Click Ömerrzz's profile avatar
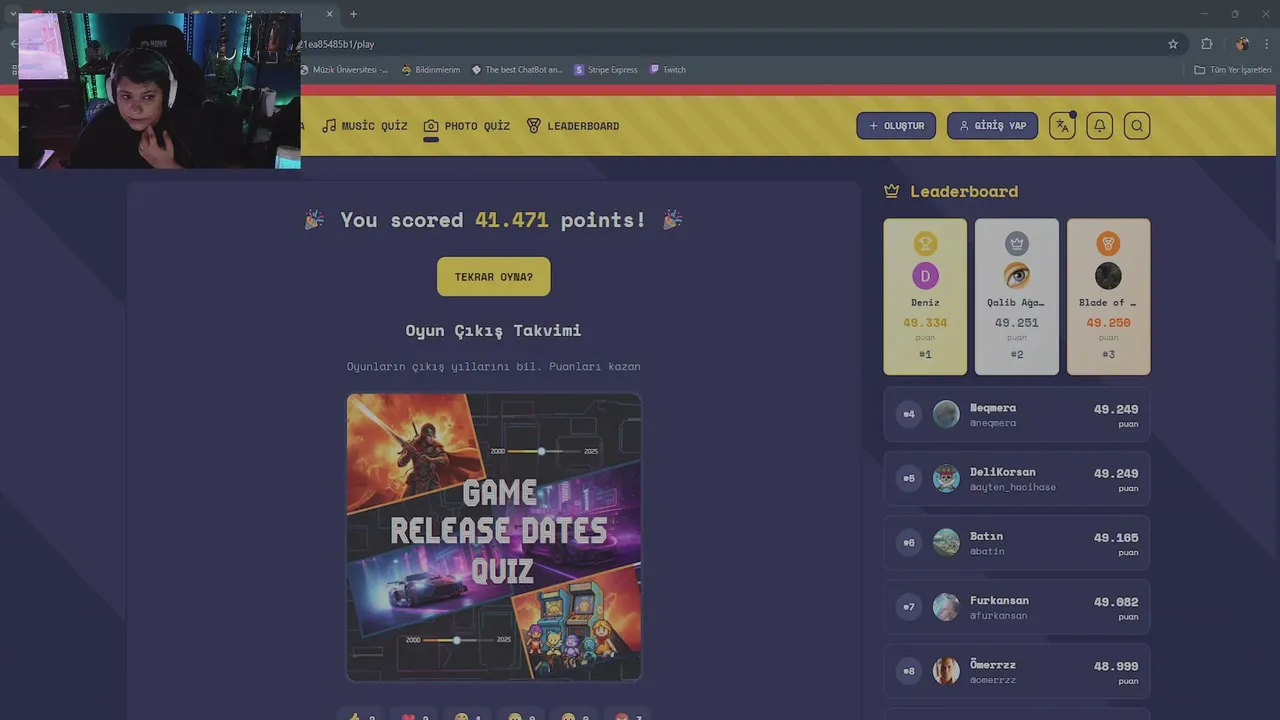The image size is (1280, 720). coord(946,671)
